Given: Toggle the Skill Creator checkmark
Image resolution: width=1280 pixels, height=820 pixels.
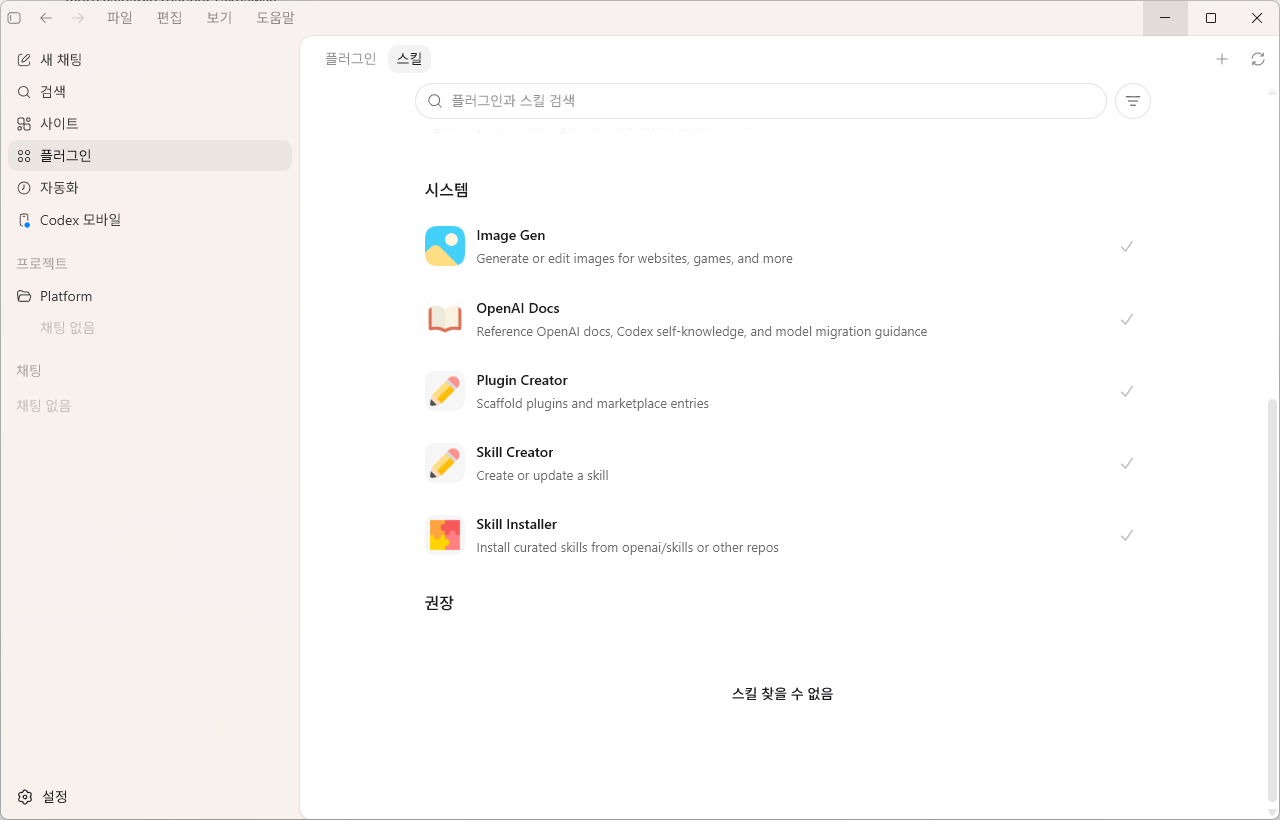Looking at the screenshot, I should [1127, 463].
